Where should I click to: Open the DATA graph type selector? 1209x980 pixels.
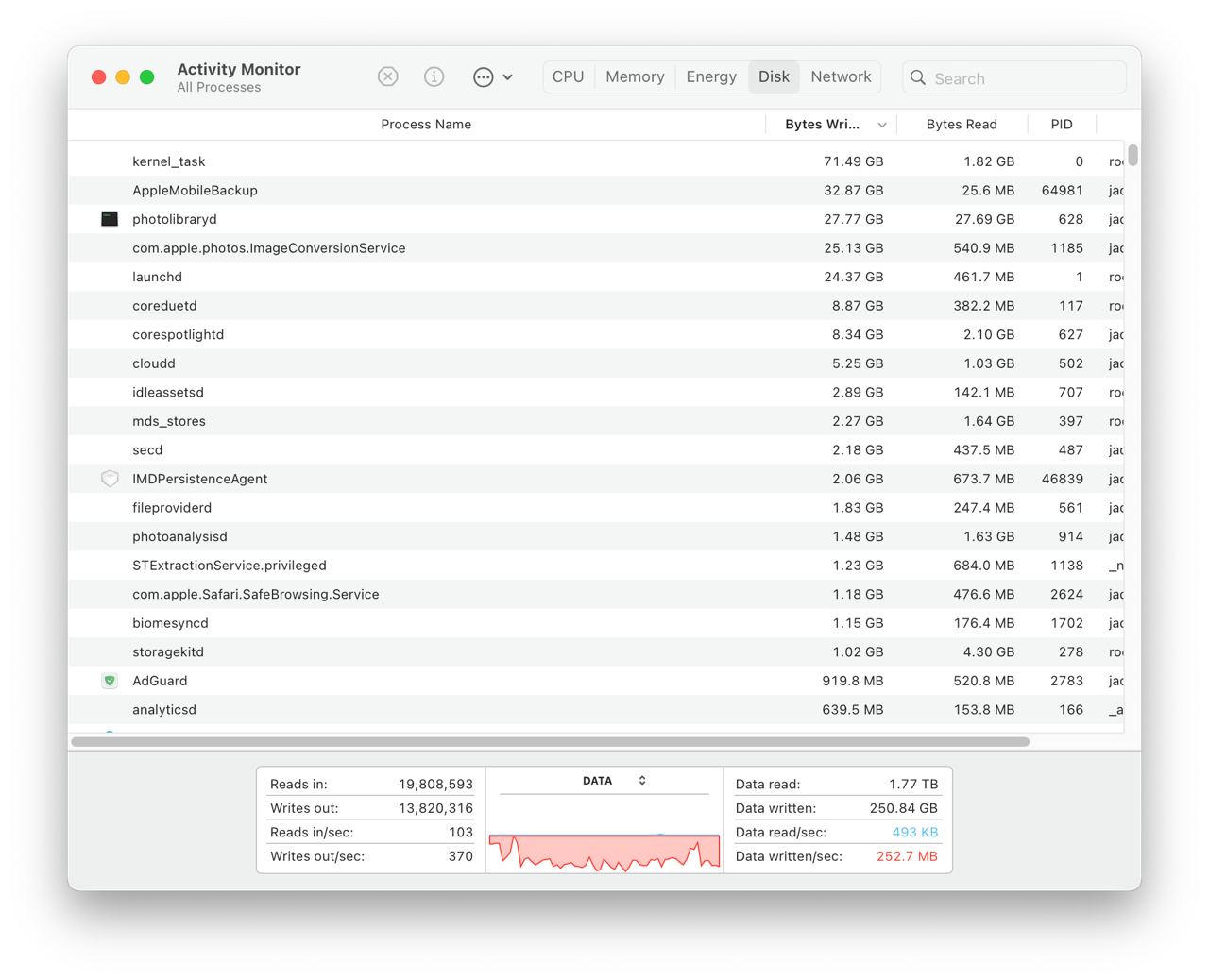pos(614,781)
